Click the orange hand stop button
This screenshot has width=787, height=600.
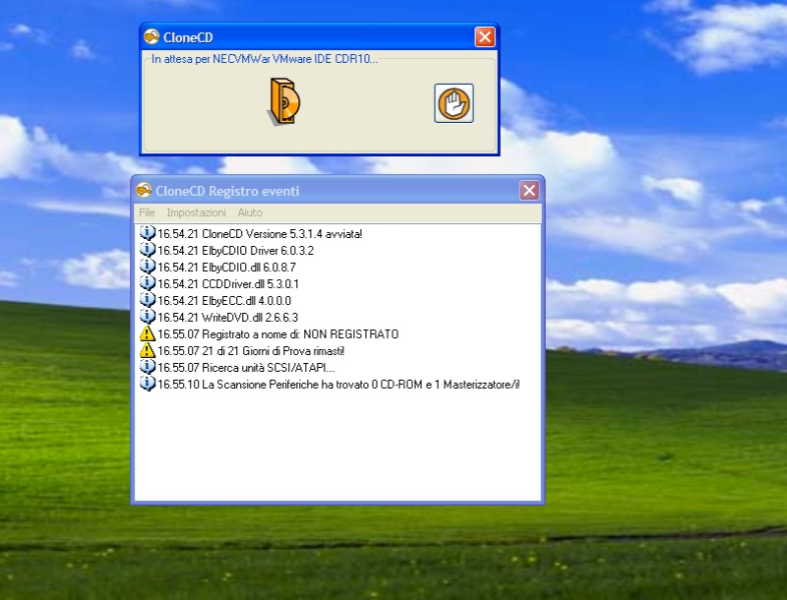(x=453, y=103)
